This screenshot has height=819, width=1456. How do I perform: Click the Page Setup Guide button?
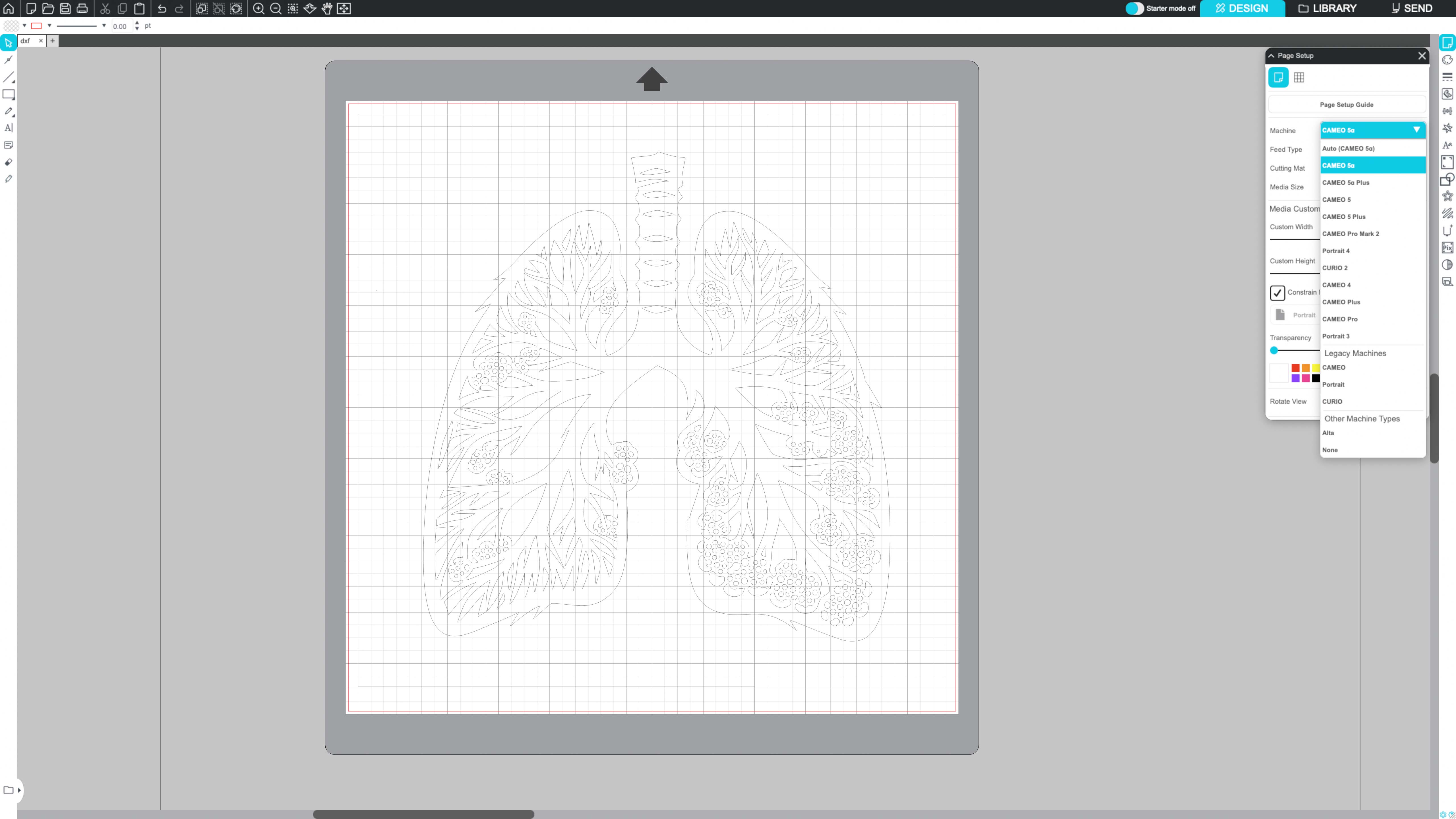[1346, 105]
